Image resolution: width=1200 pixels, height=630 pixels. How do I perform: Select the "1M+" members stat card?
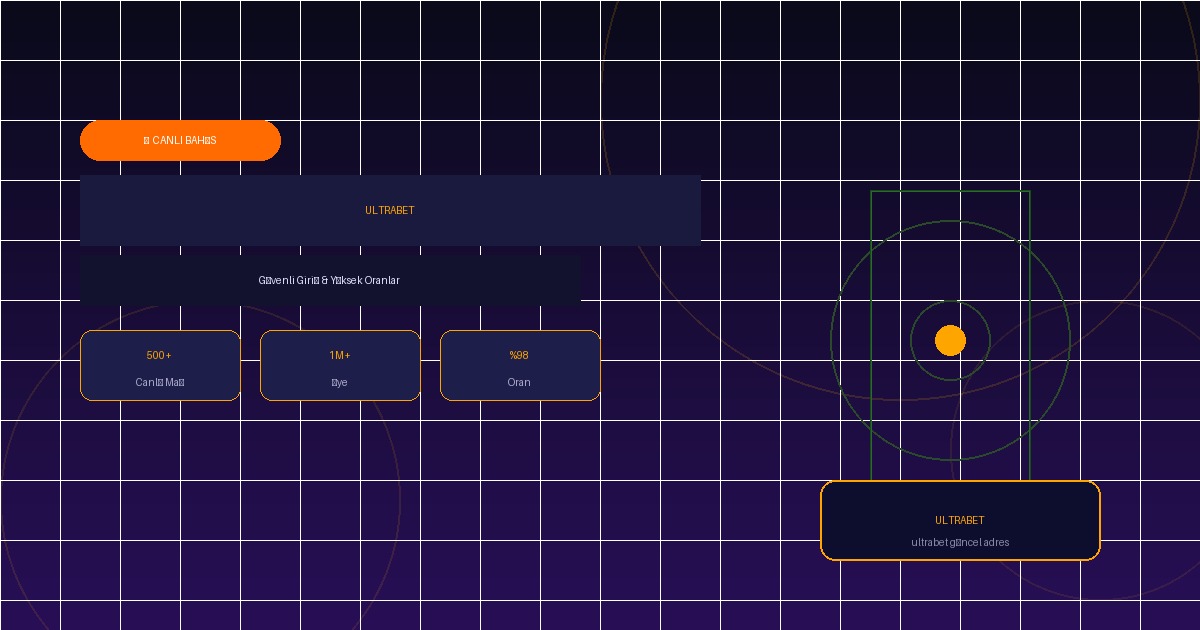[x=340, y=366]
